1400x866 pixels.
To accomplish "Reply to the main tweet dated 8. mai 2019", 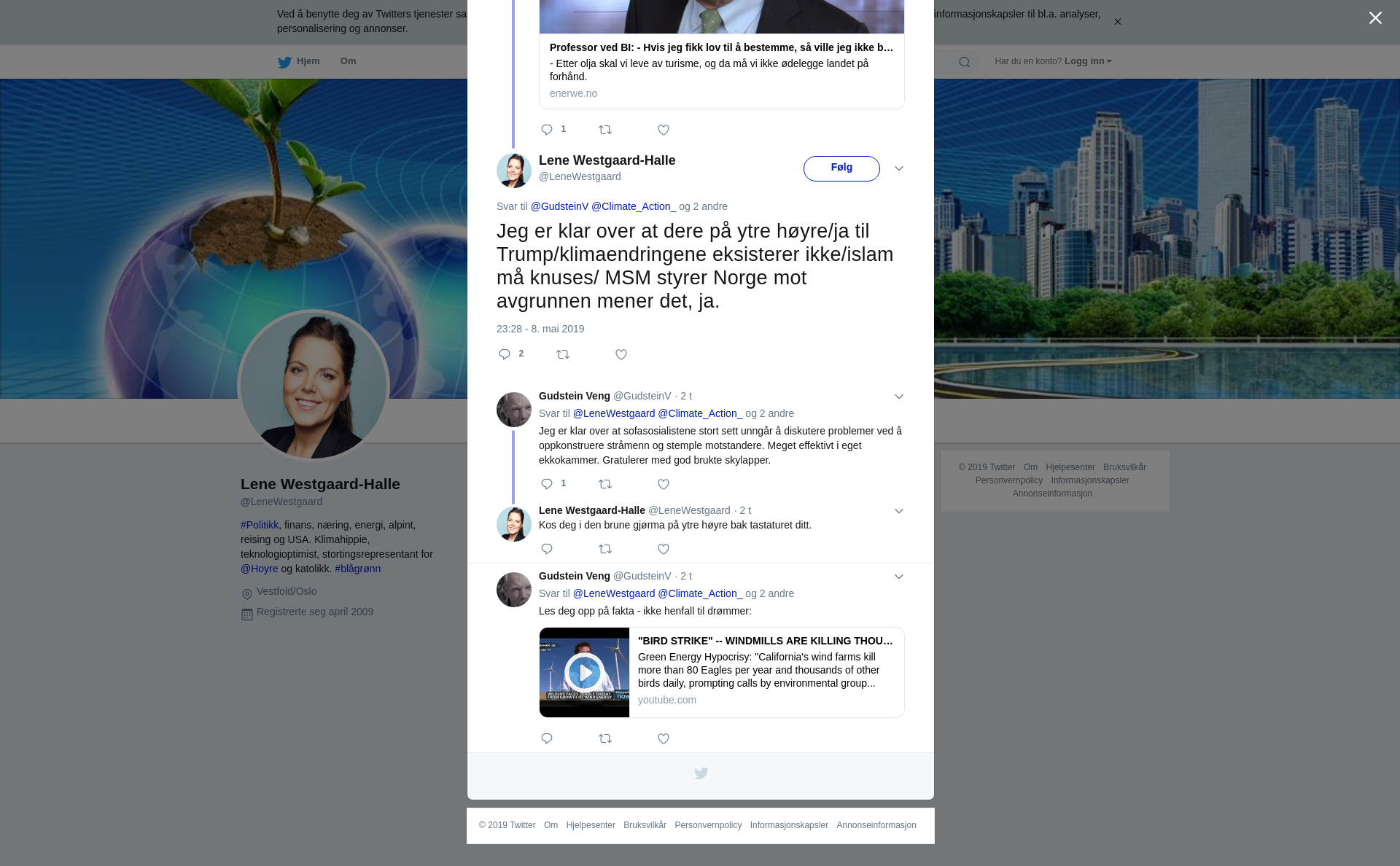I will pos(505,354).
